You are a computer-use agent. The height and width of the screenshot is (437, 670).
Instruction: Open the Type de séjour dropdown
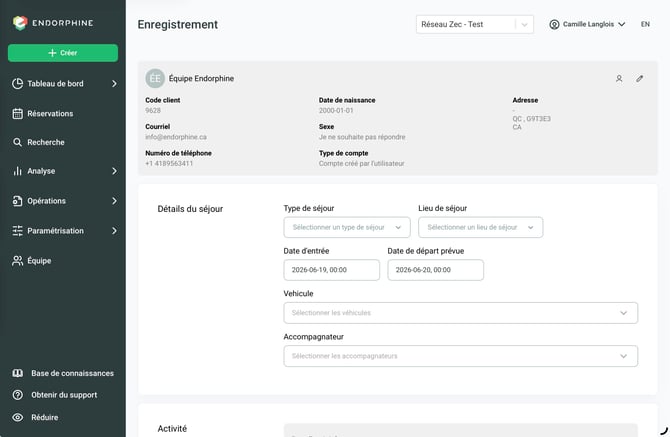347,227
